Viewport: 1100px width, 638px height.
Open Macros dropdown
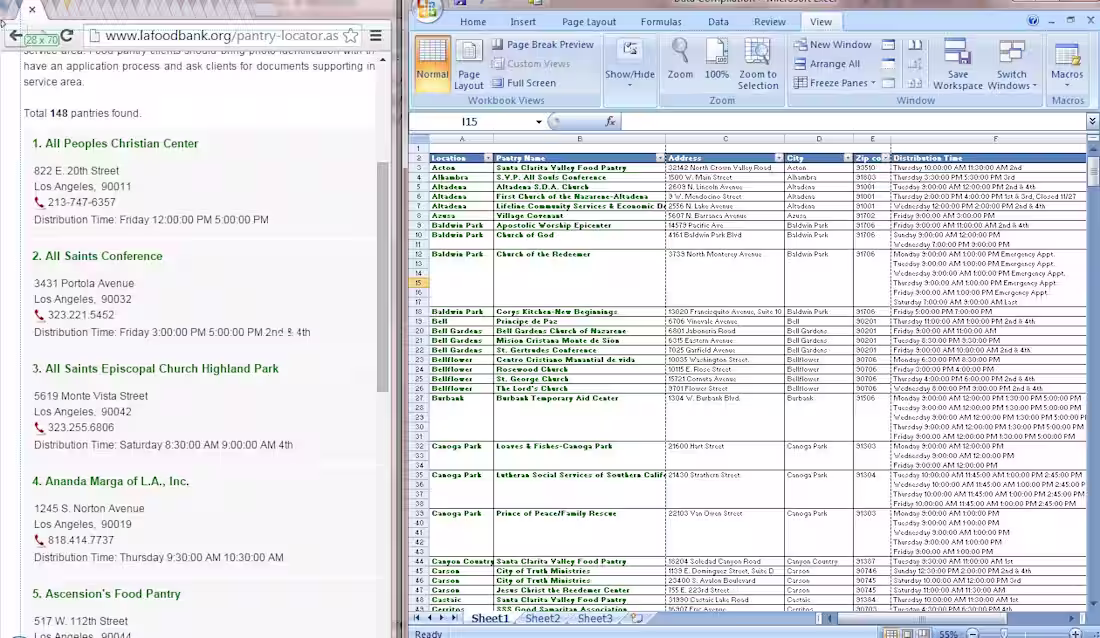1067,64
